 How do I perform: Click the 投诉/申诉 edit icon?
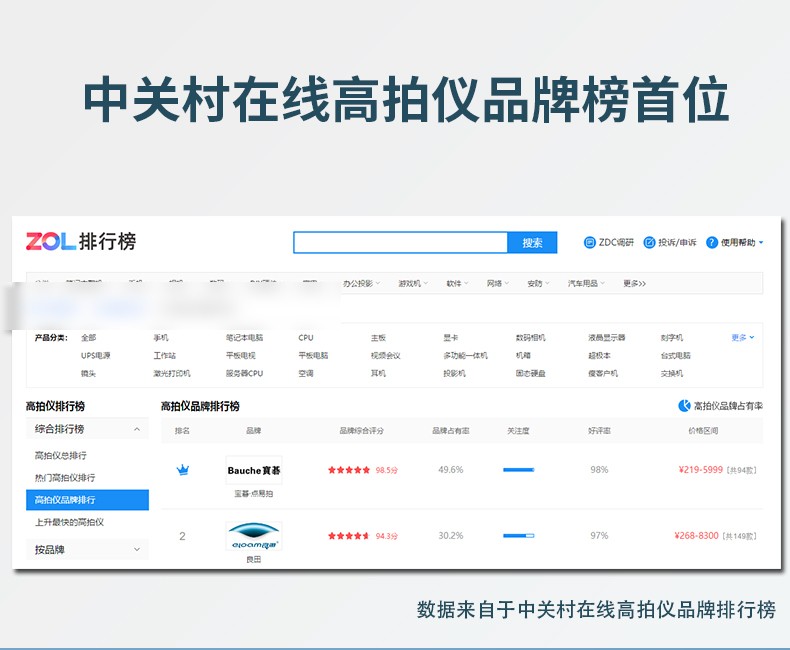649,242
